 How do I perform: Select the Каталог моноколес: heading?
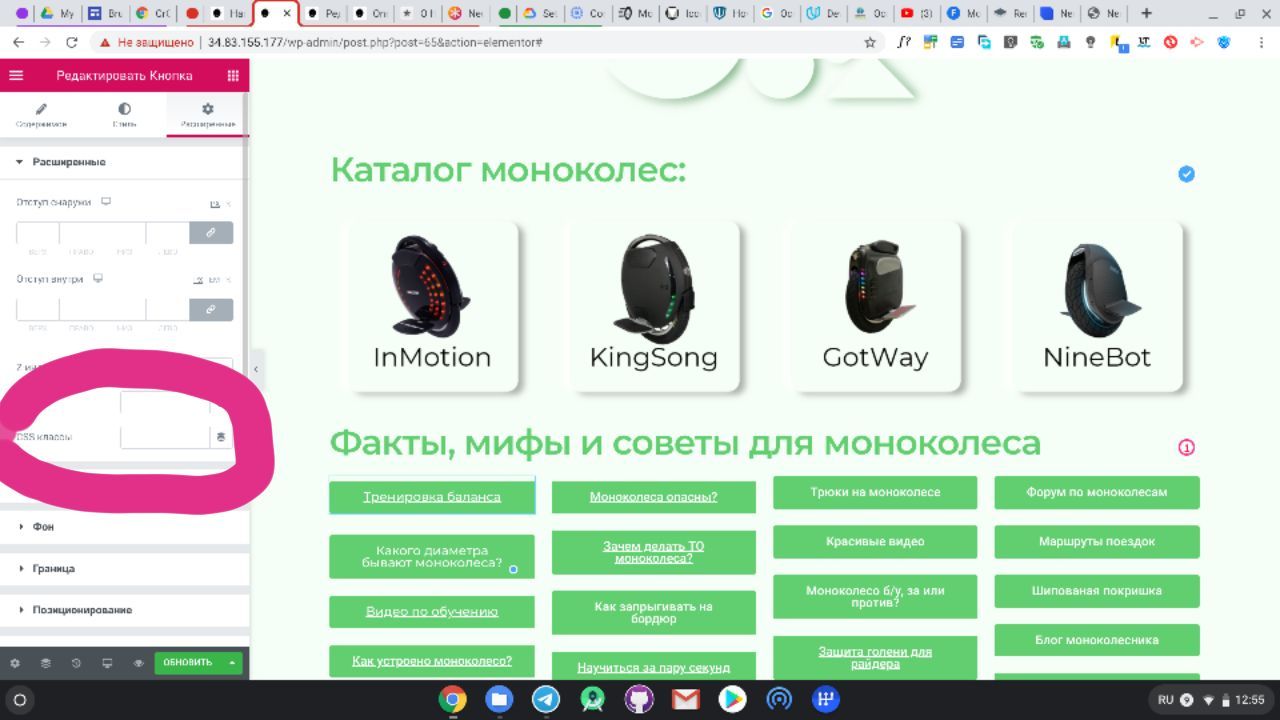tap(508, 171)
